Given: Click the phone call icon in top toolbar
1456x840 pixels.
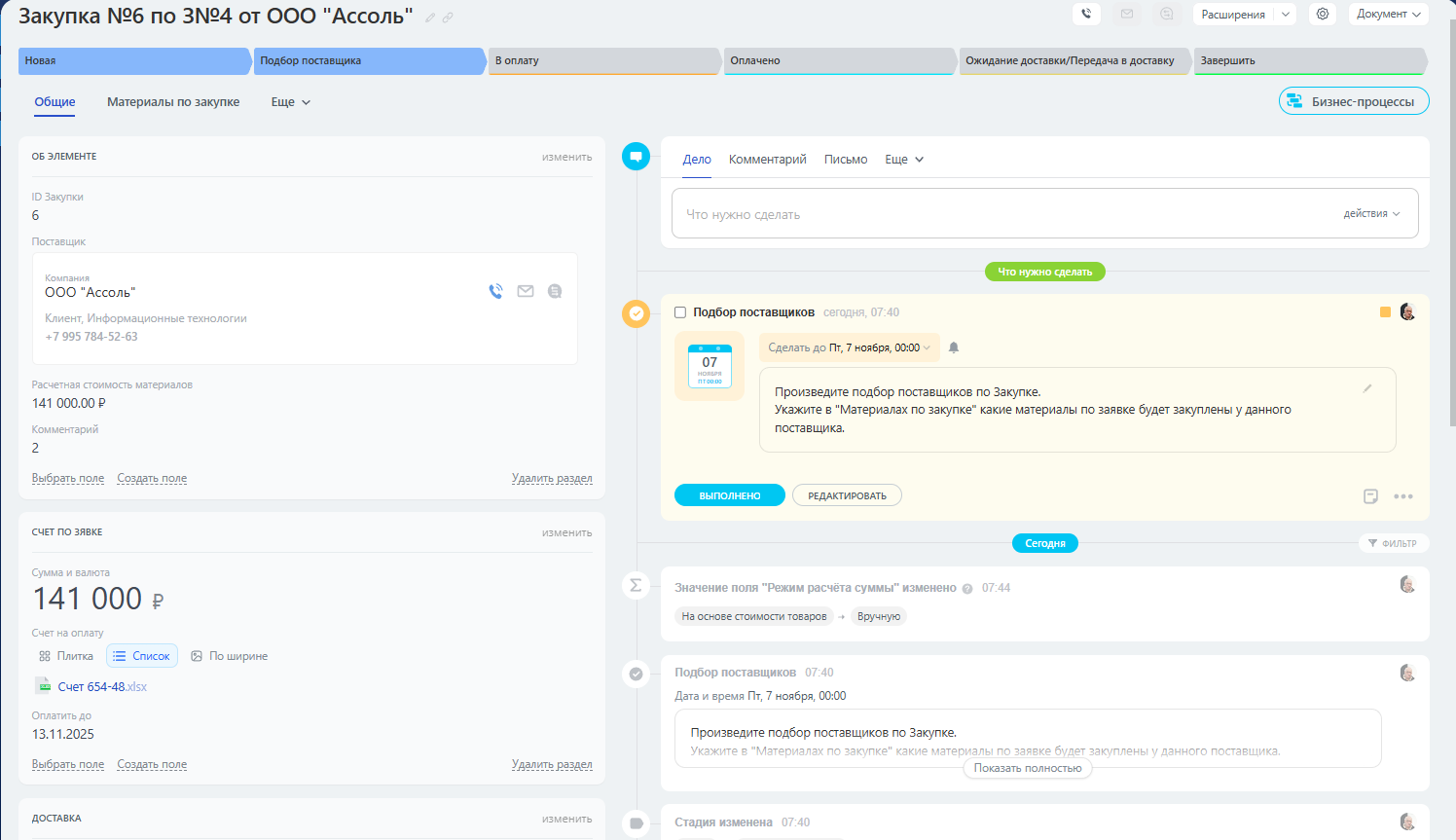Looking at the screenshot, I should (x=1086, y=14).
